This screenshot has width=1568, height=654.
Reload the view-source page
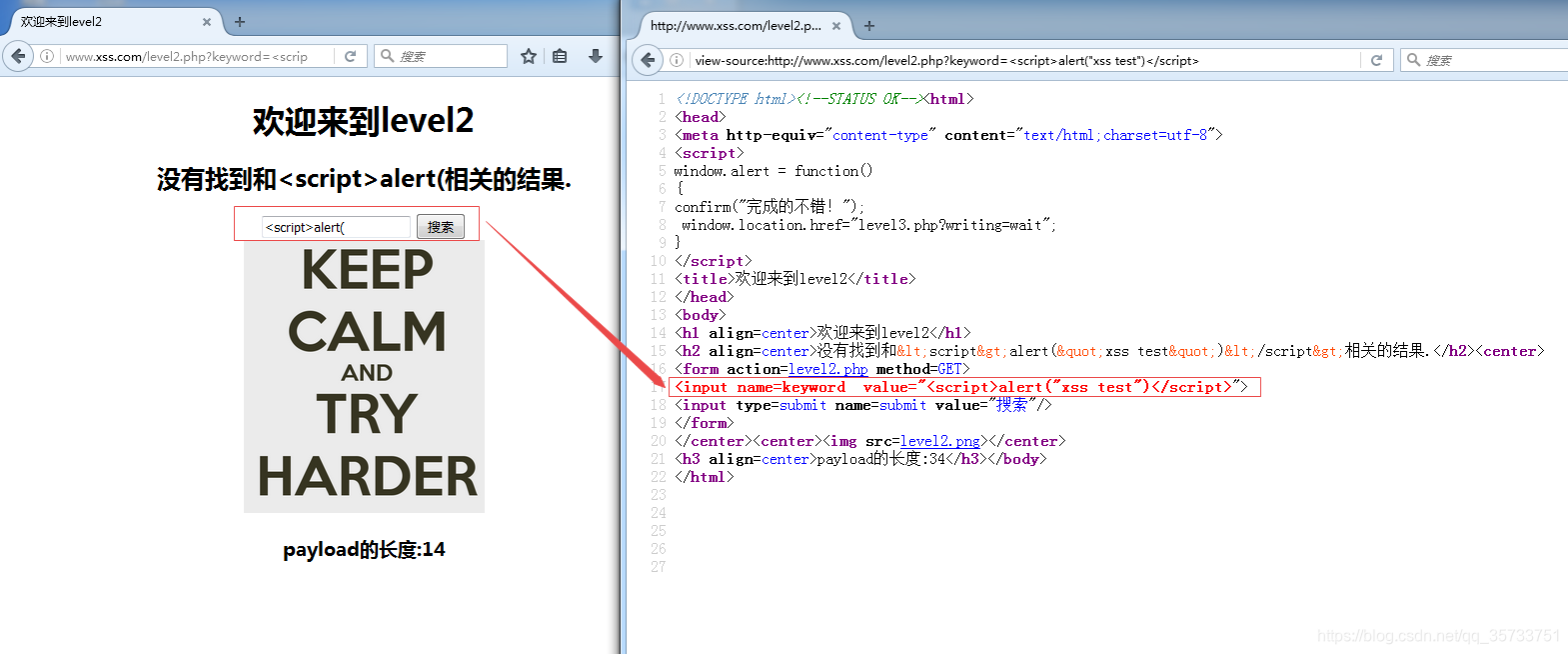1376,60
